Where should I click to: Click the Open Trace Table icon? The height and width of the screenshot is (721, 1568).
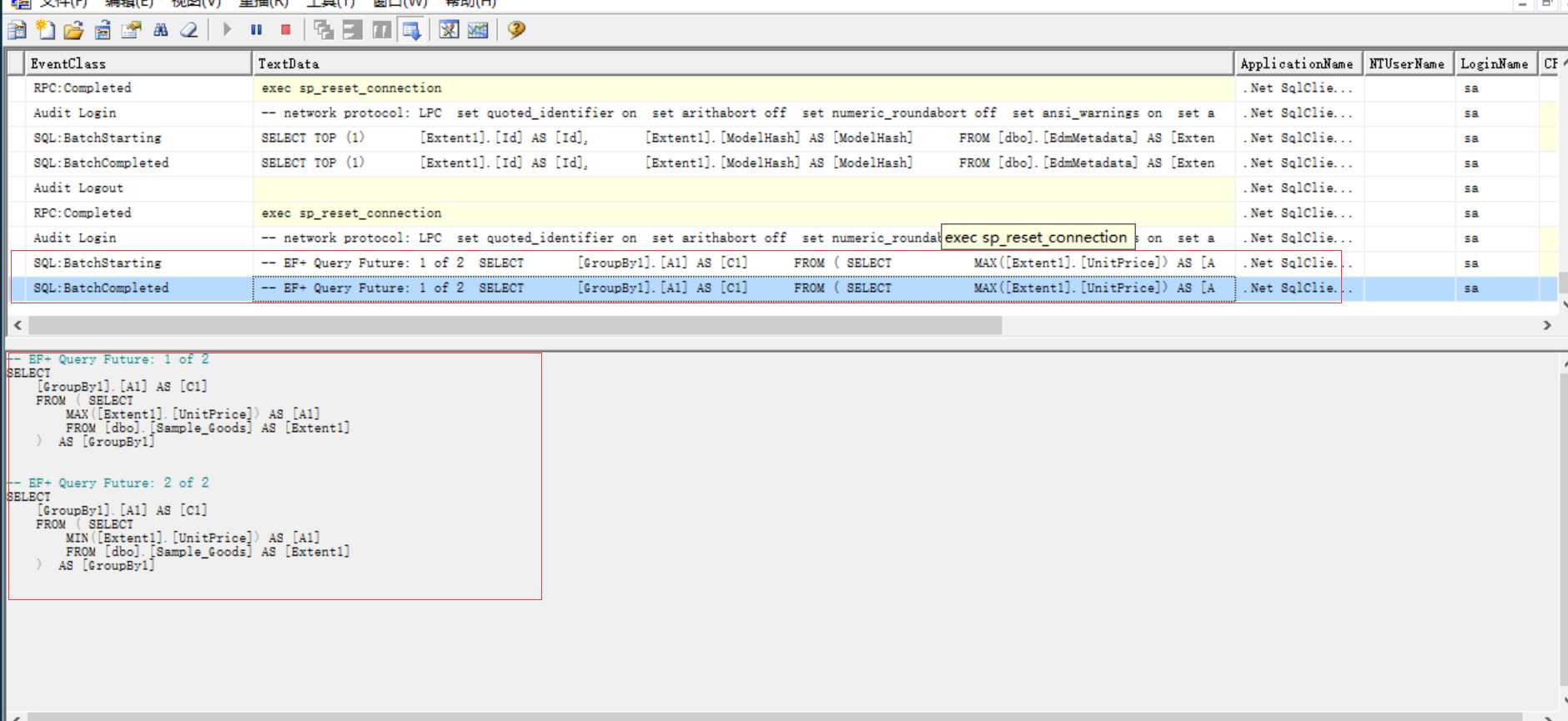(103, 31)
